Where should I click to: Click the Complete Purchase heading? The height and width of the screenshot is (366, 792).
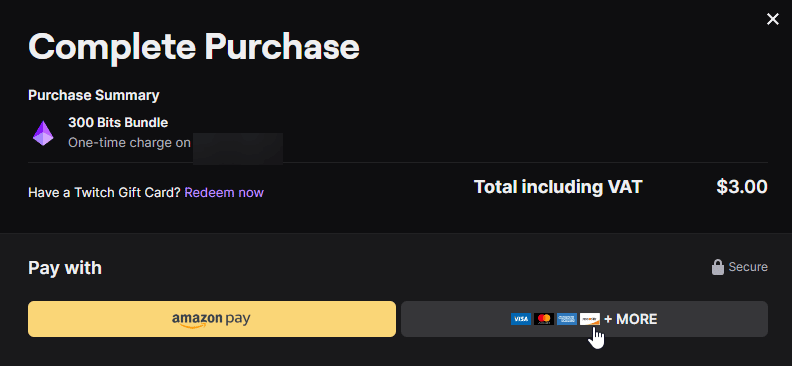(194, 47)
